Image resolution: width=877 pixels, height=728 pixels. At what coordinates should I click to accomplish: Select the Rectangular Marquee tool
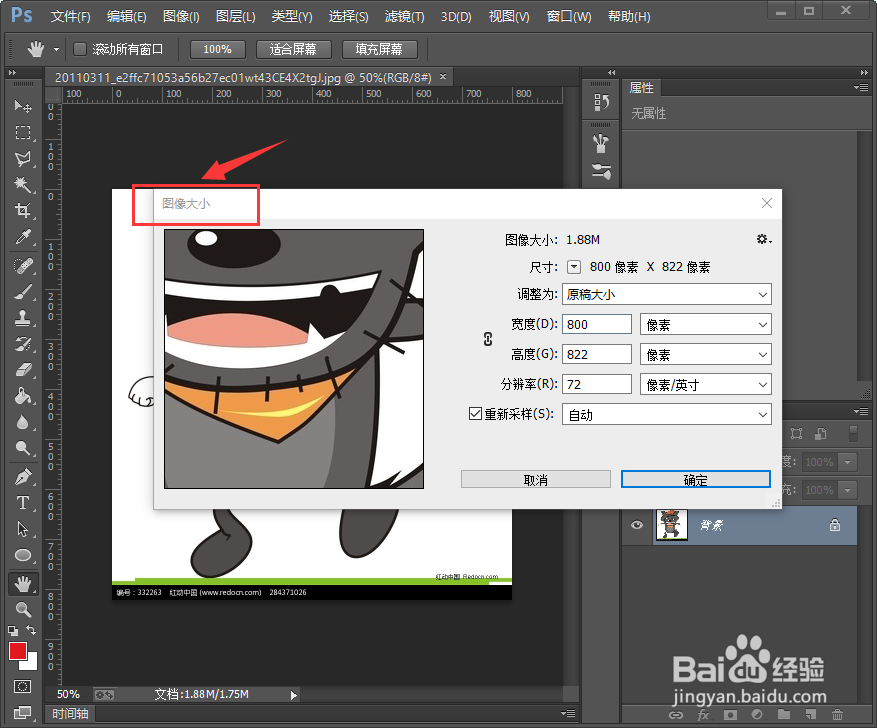[23, 133]
